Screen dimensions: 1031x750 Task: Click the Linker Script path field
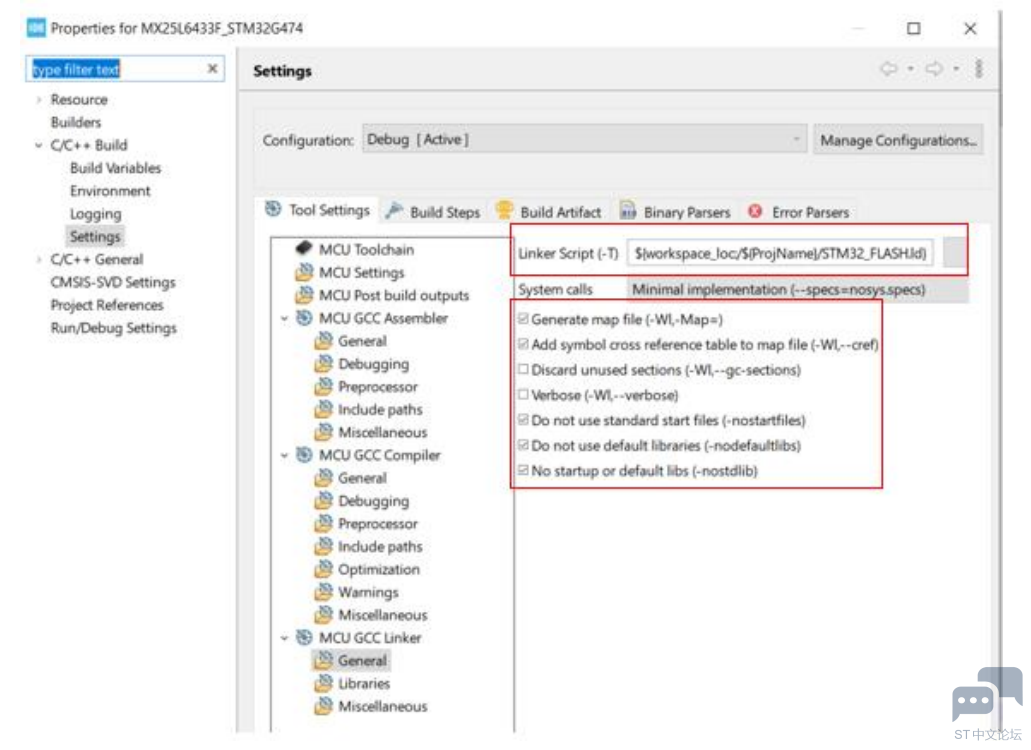coord(780,253)
